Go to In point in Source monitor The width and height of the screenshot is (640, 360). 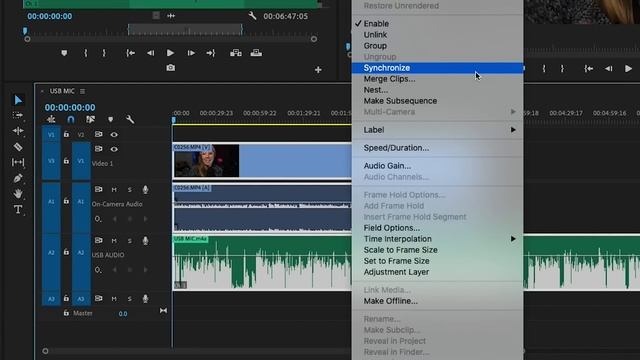[x=131, y=53]
